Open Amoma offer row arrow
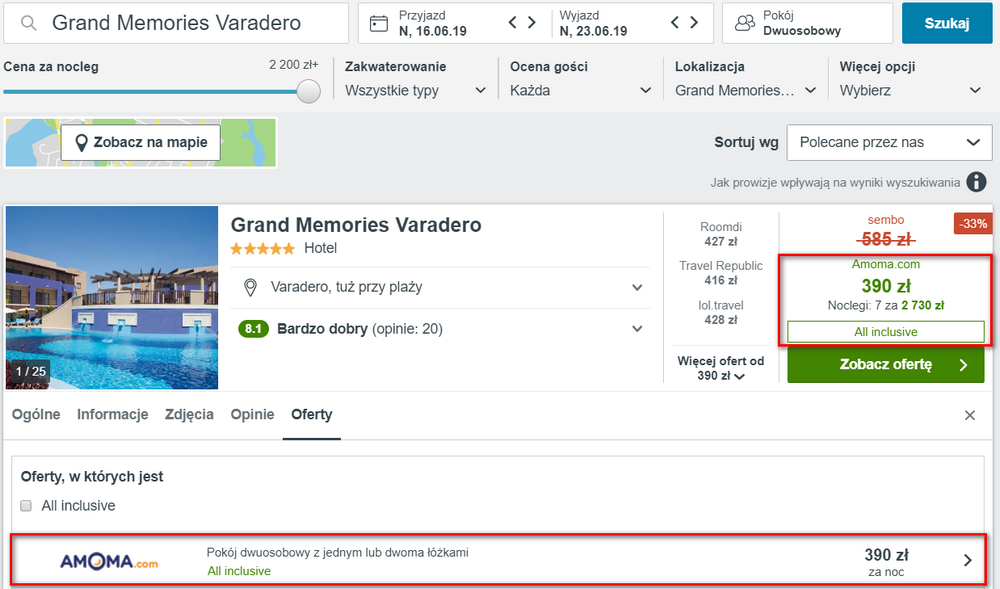This screenshot has height=589, width=1000. (x=967, y=560)
